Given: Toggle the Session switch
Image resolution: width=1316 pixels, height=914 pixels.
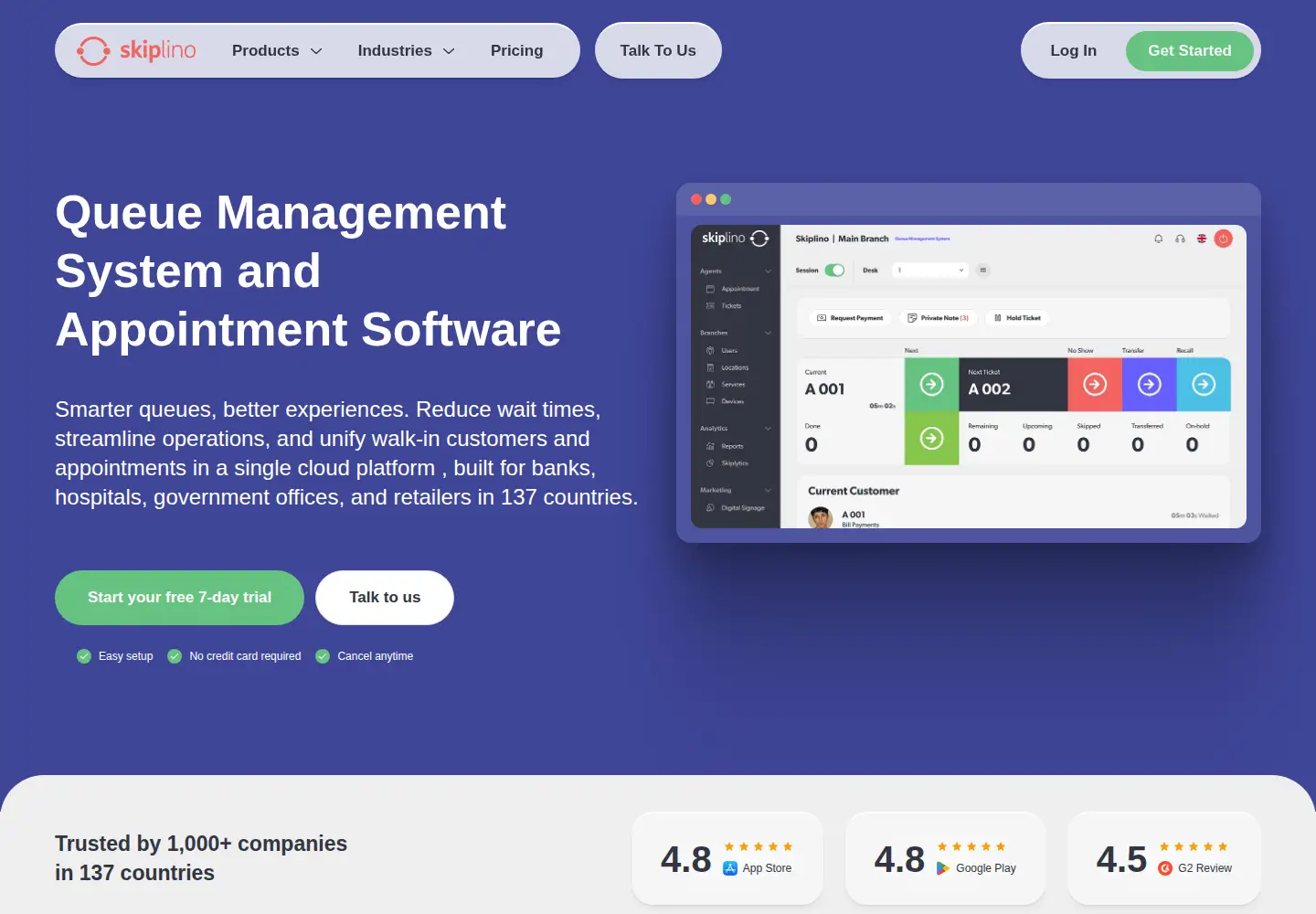Looking at the screenshot, I should (834, 271).
